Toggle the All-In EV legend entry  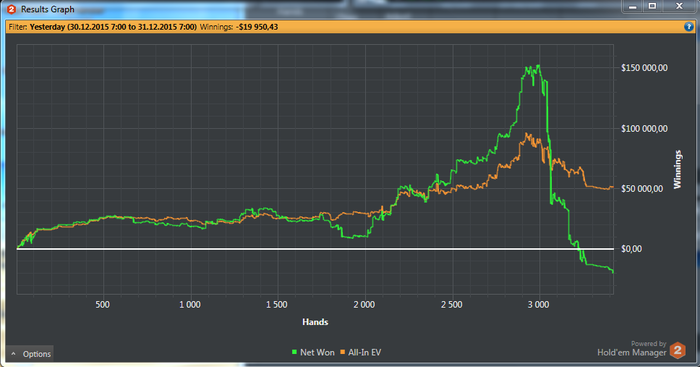(x=360, y=352)
